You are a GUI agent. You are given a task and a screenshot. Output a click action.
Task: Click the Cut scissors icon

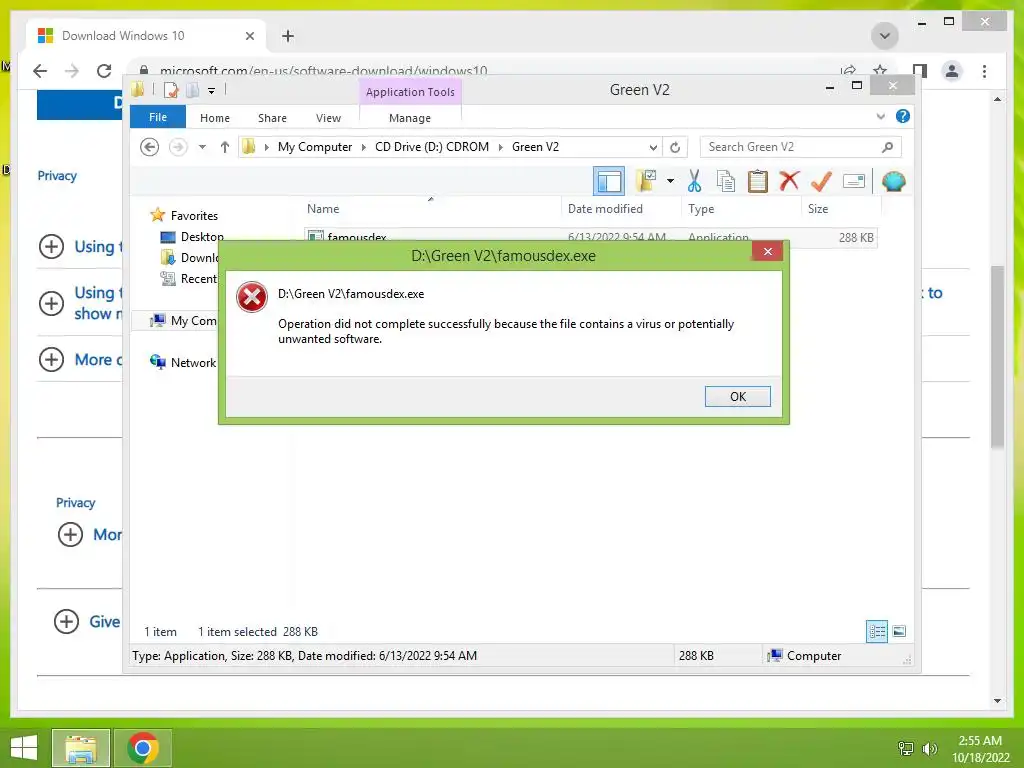pyautogui.click(x=694, y=181)
